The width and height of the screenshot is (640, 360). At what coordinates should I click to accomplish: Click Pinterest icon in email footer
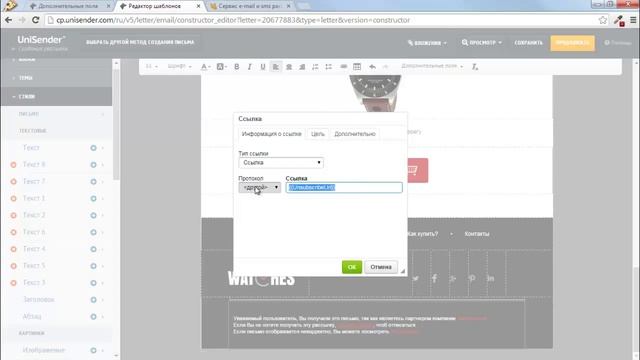point(472,278)
